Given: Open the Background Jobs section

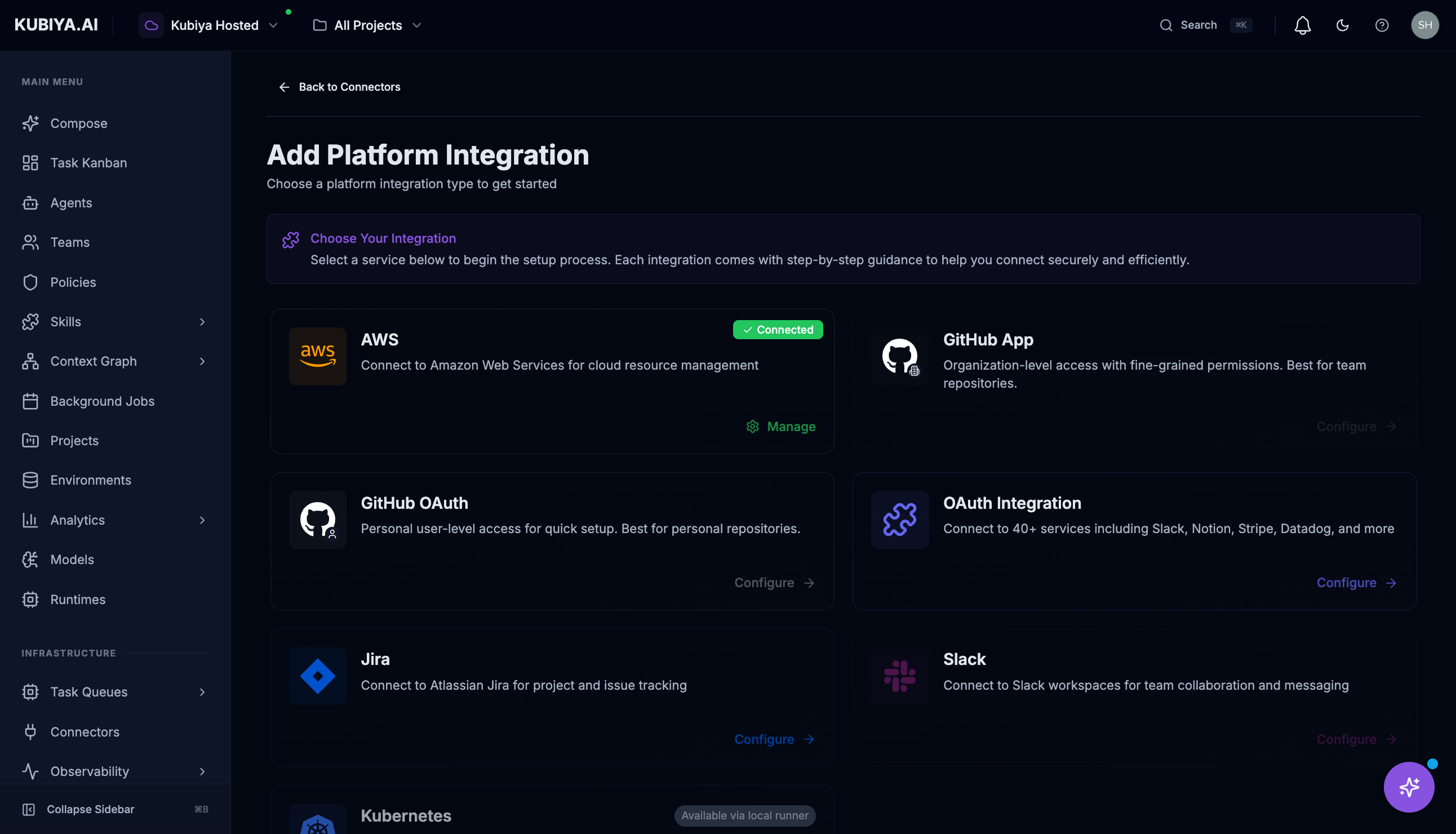Looking at the screenshot, I should [102, 401].
